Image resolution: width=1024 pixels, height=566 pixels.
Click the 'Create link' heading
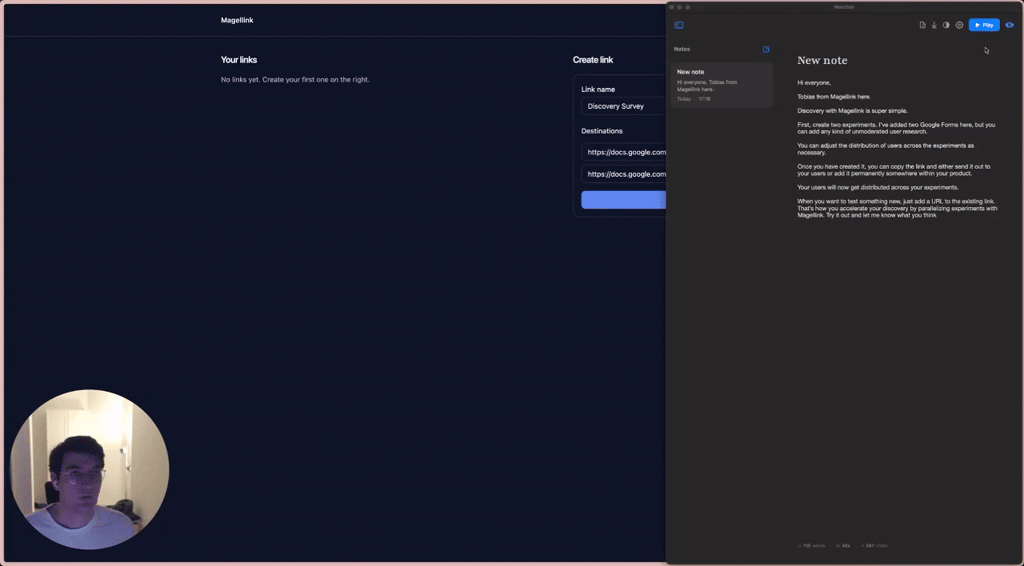tap(593, 59)
